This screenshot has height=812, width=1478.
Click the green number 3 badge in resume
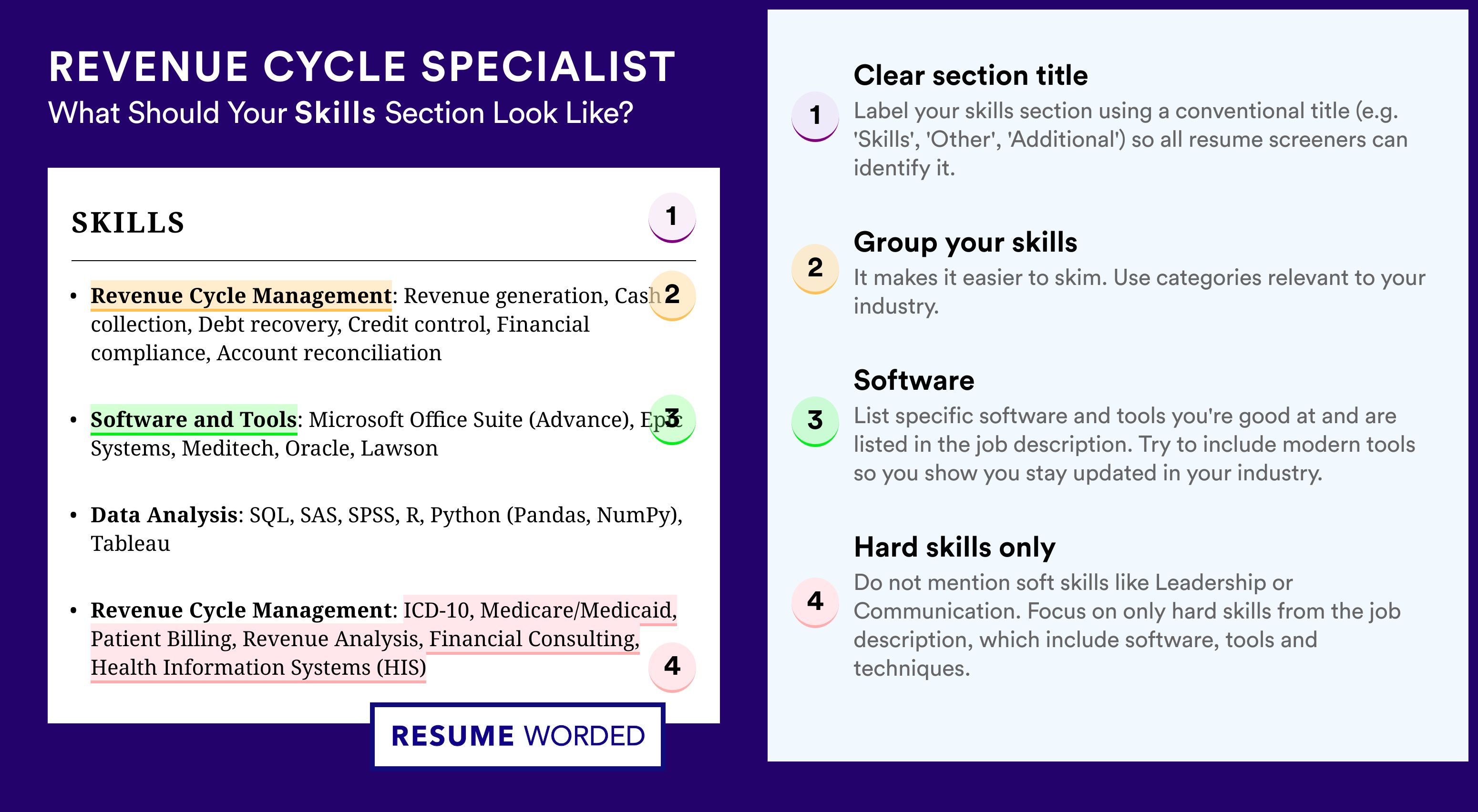tap(672, 419)
